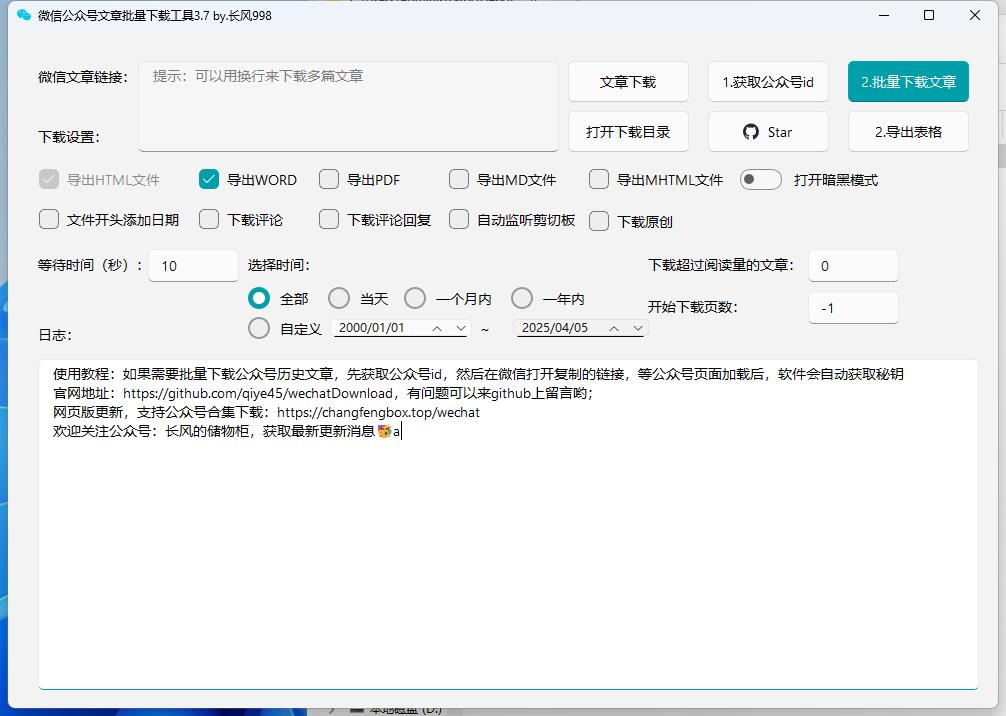This screenshot has width=1006, height=716.
Task: Check the 下载原创 checkbox
Action: point(599,221)
